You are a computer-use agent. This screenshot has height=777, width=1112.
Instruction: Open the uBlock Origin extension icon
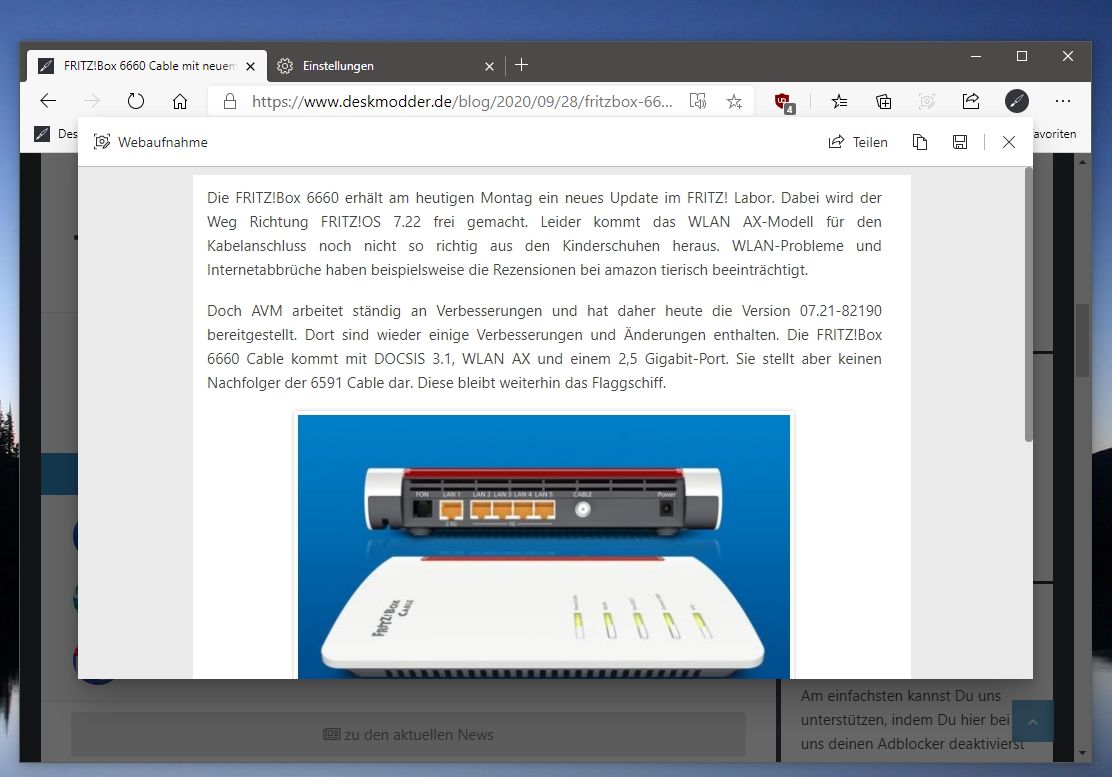(784, 102)
